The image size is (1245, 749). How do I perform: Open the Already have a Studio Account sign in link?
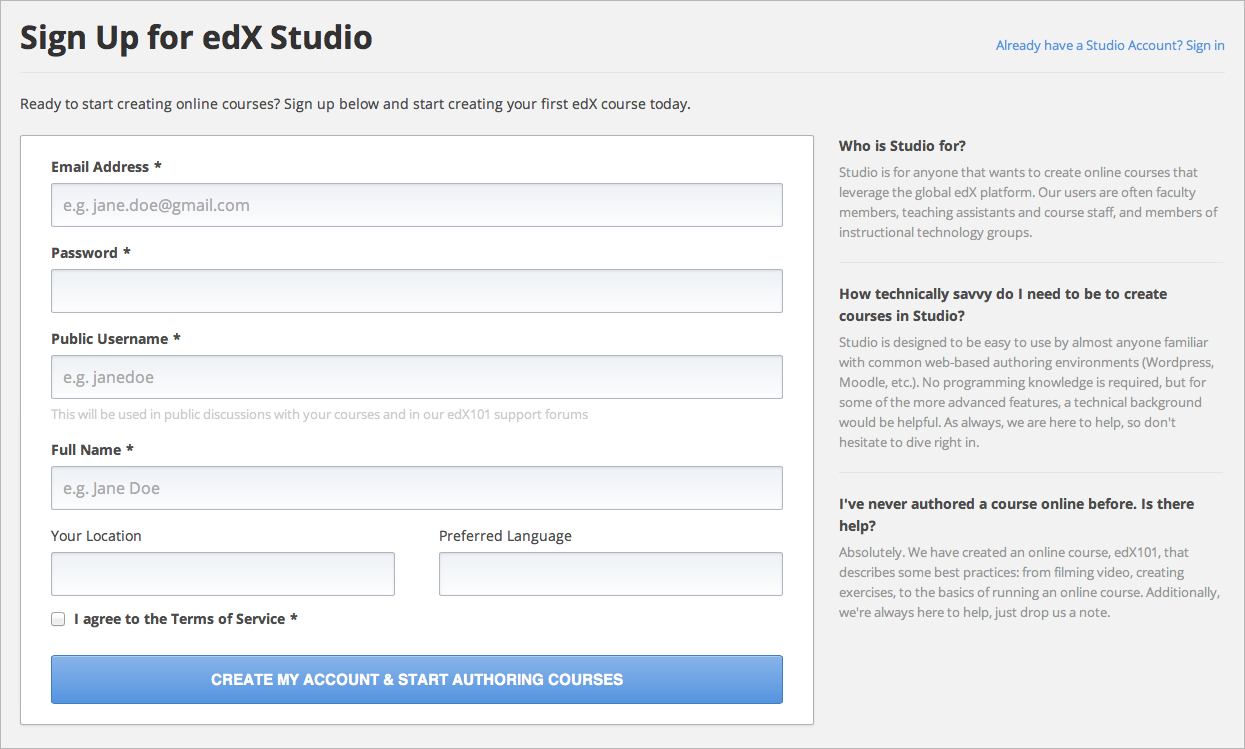(1109, 45)
